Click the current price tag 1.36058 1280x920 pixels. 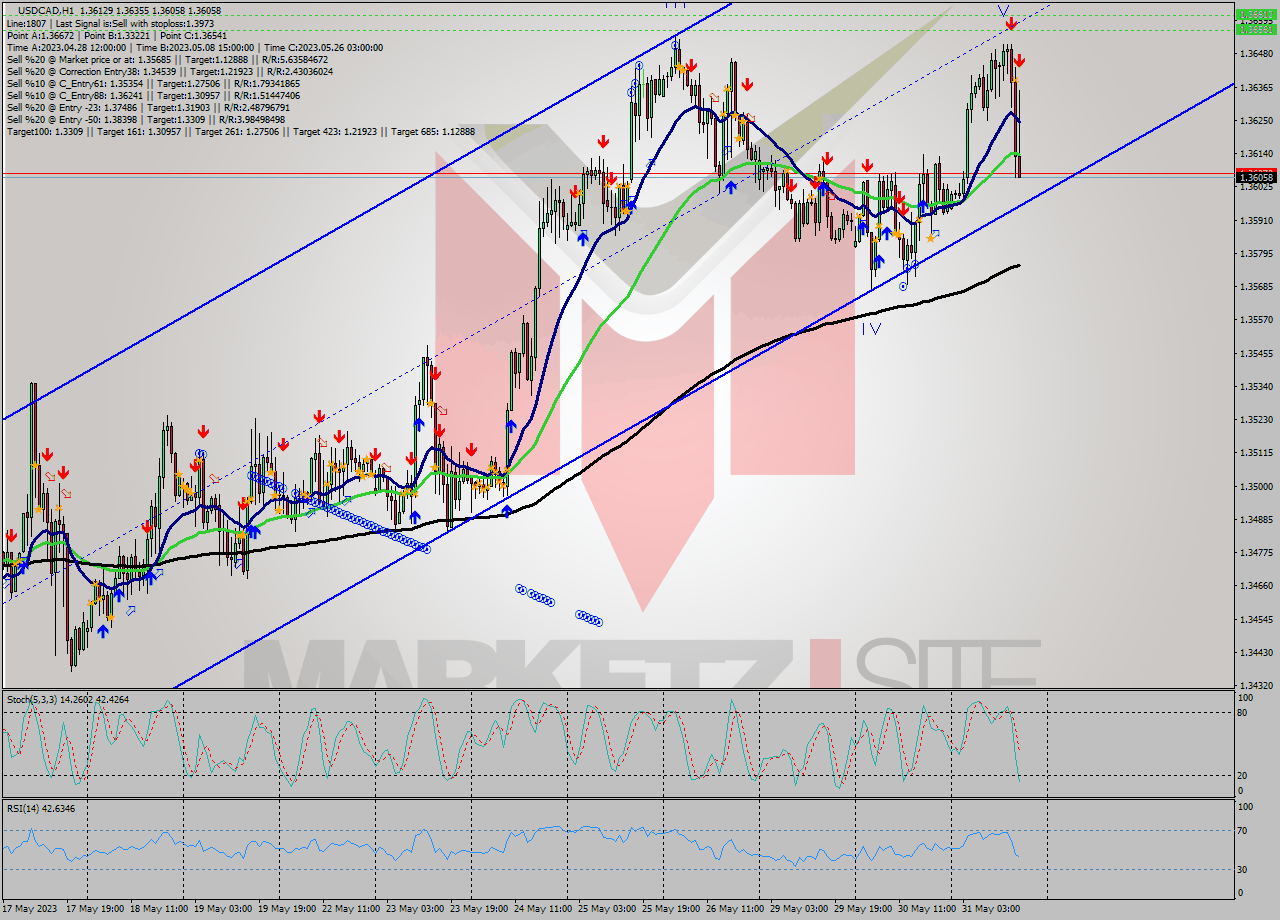(x=1256, y=178)
